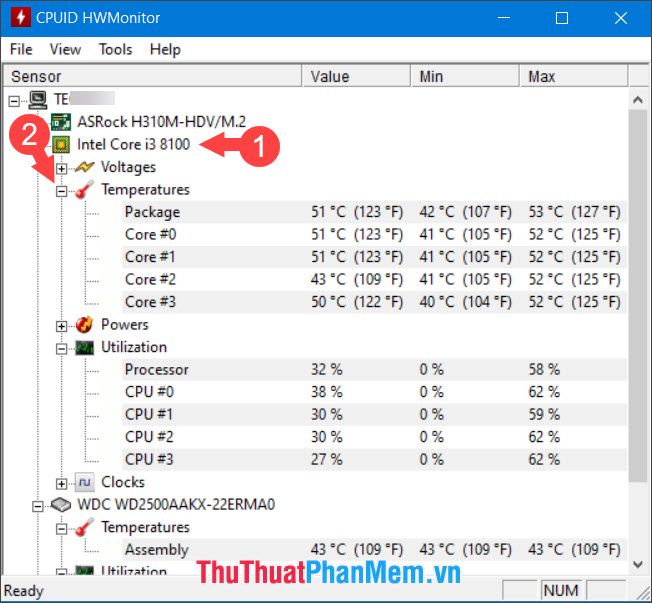Click the Sensor column header
The height and width of the screenshot is (603, 652).
pos(152,76)
